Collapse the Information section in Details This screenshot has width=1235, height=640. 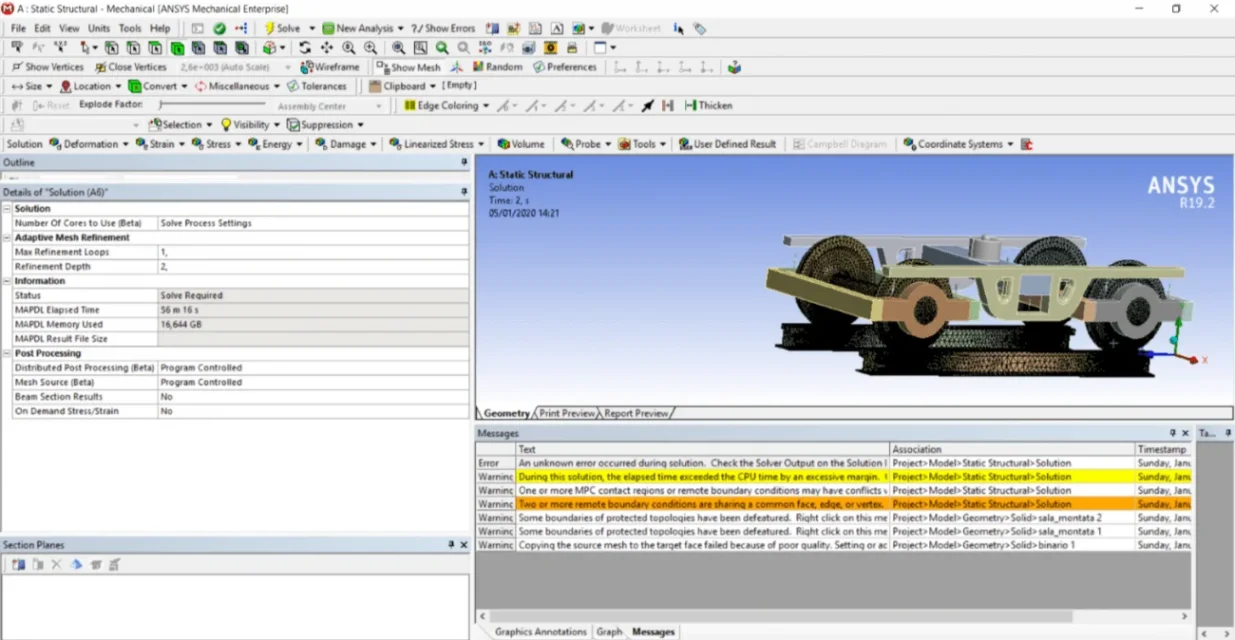(7, 281)
